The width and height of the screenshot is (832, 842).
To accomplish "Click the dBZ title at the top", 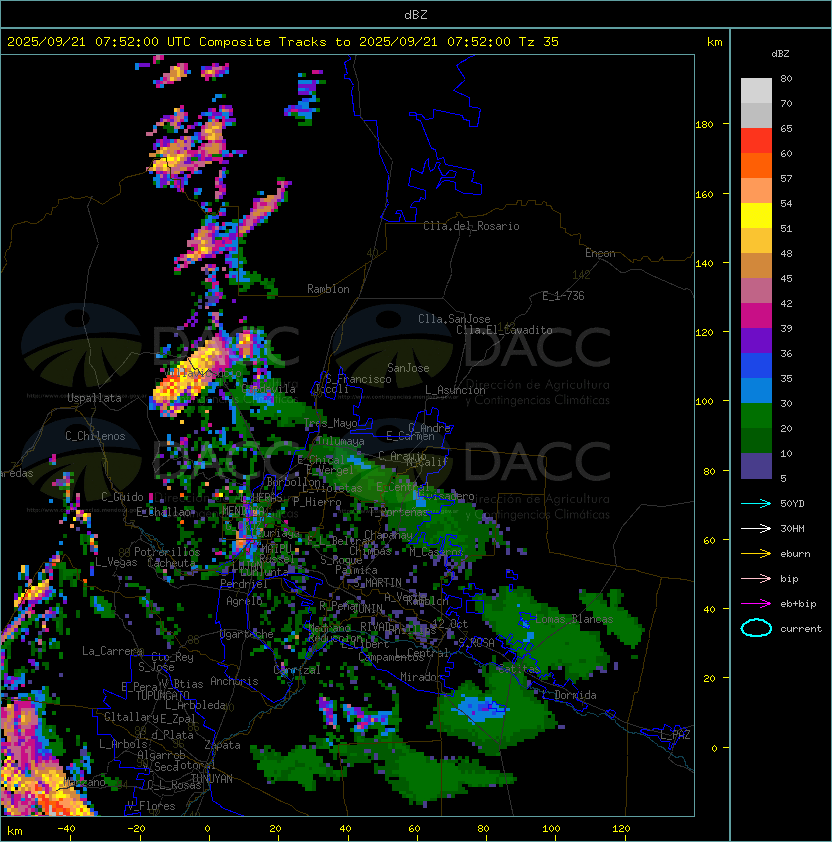I will (x=416, y=15).
